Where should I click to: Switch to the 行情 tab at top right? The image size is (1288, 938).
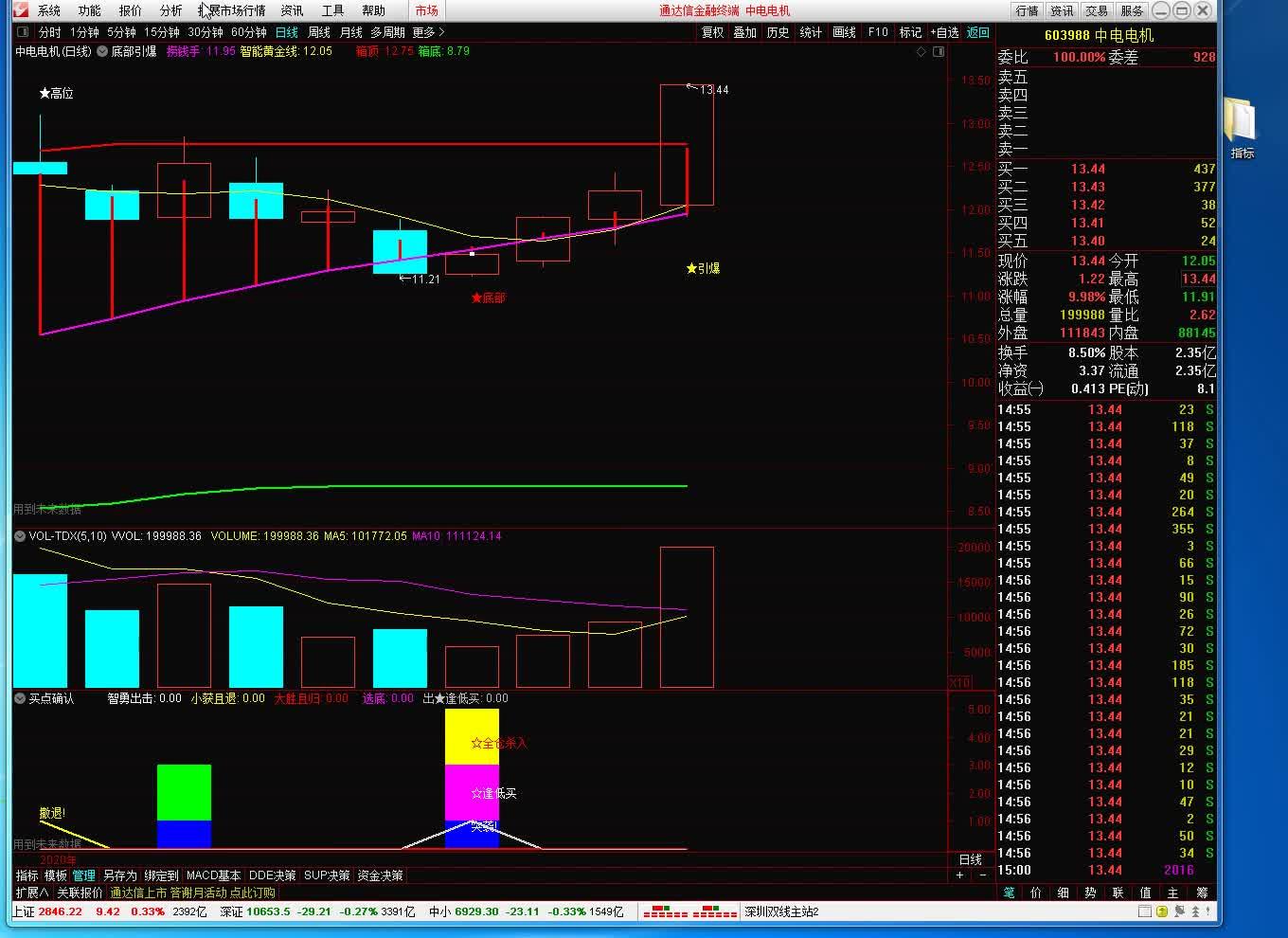coord(1027,10)
